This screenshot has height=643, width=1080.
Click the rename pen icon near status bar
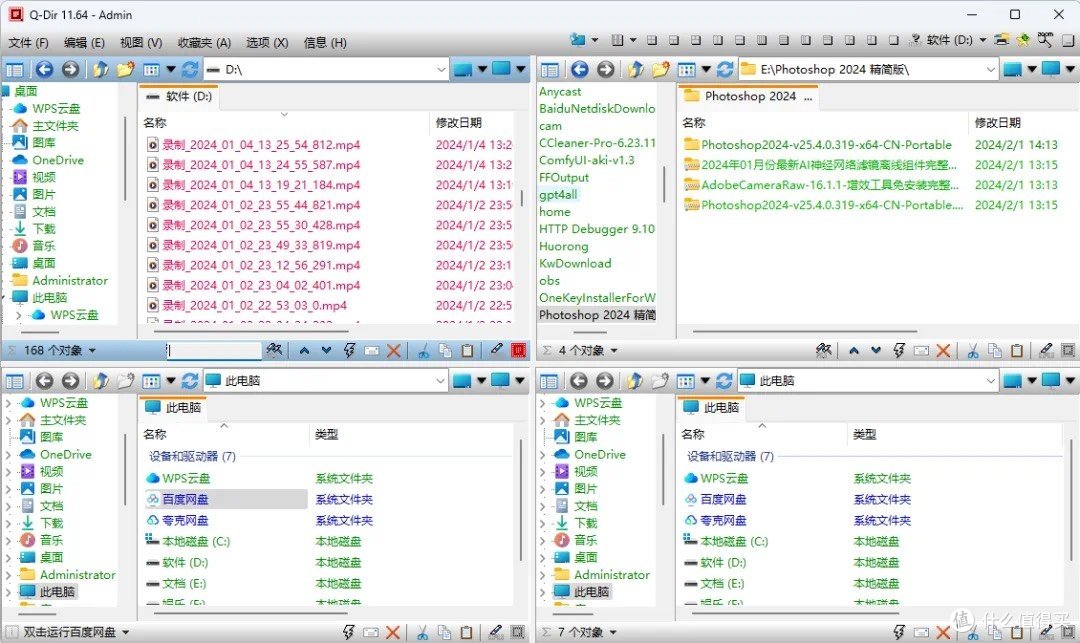tap(495, 351)
